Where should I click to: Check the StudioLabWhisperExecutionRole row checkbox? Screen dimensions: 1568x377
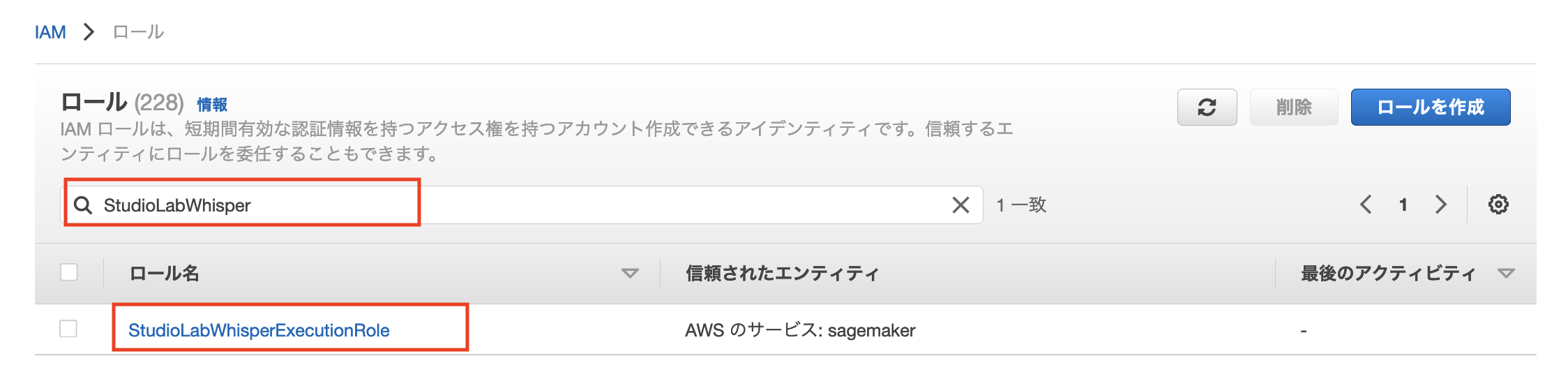tap(68, 329)
